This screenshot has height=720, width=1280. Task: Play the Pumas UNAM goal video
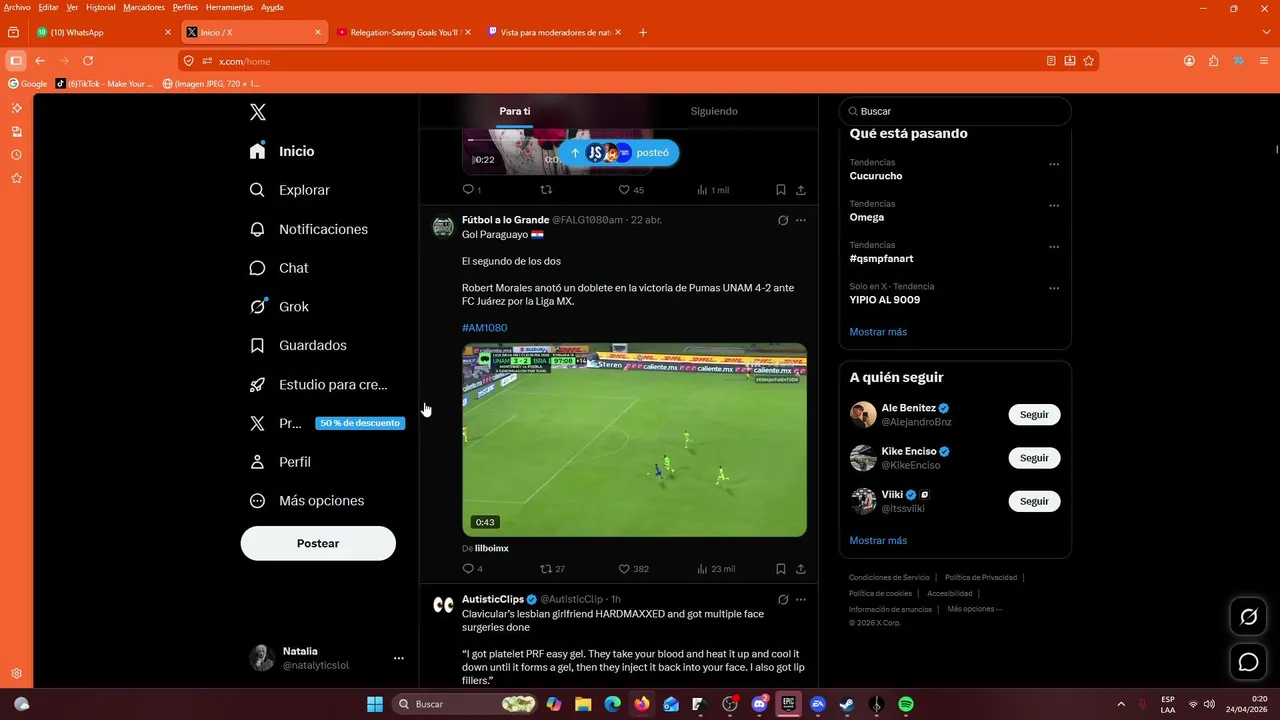(x=634, y=440)
